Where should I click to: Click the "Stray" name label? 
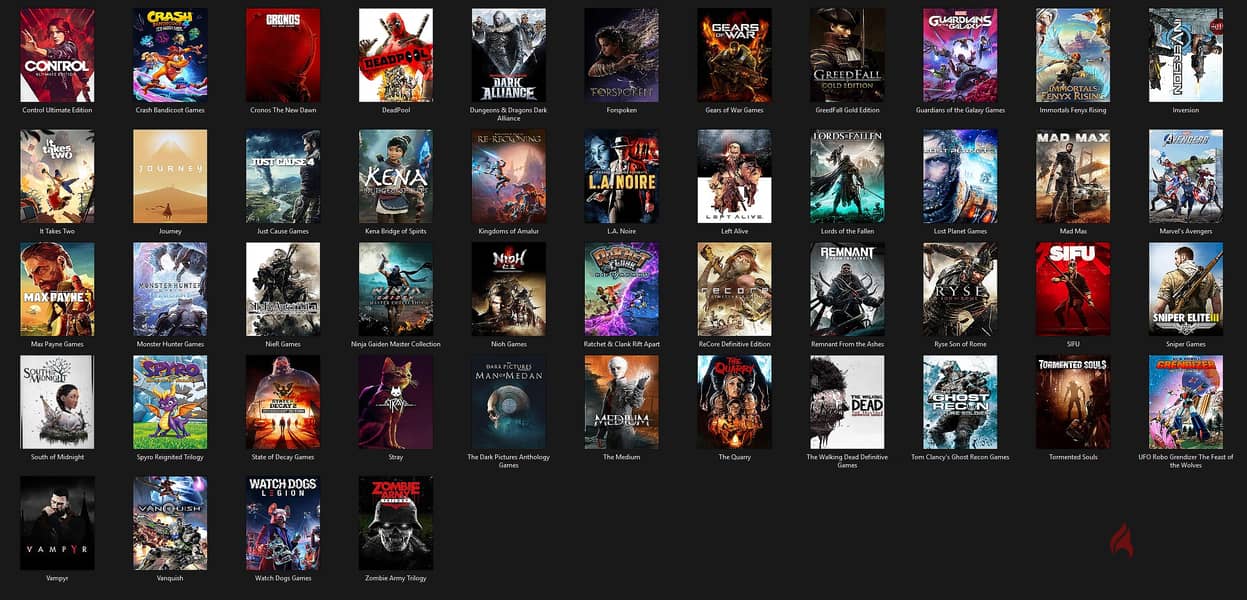(396, 457)
